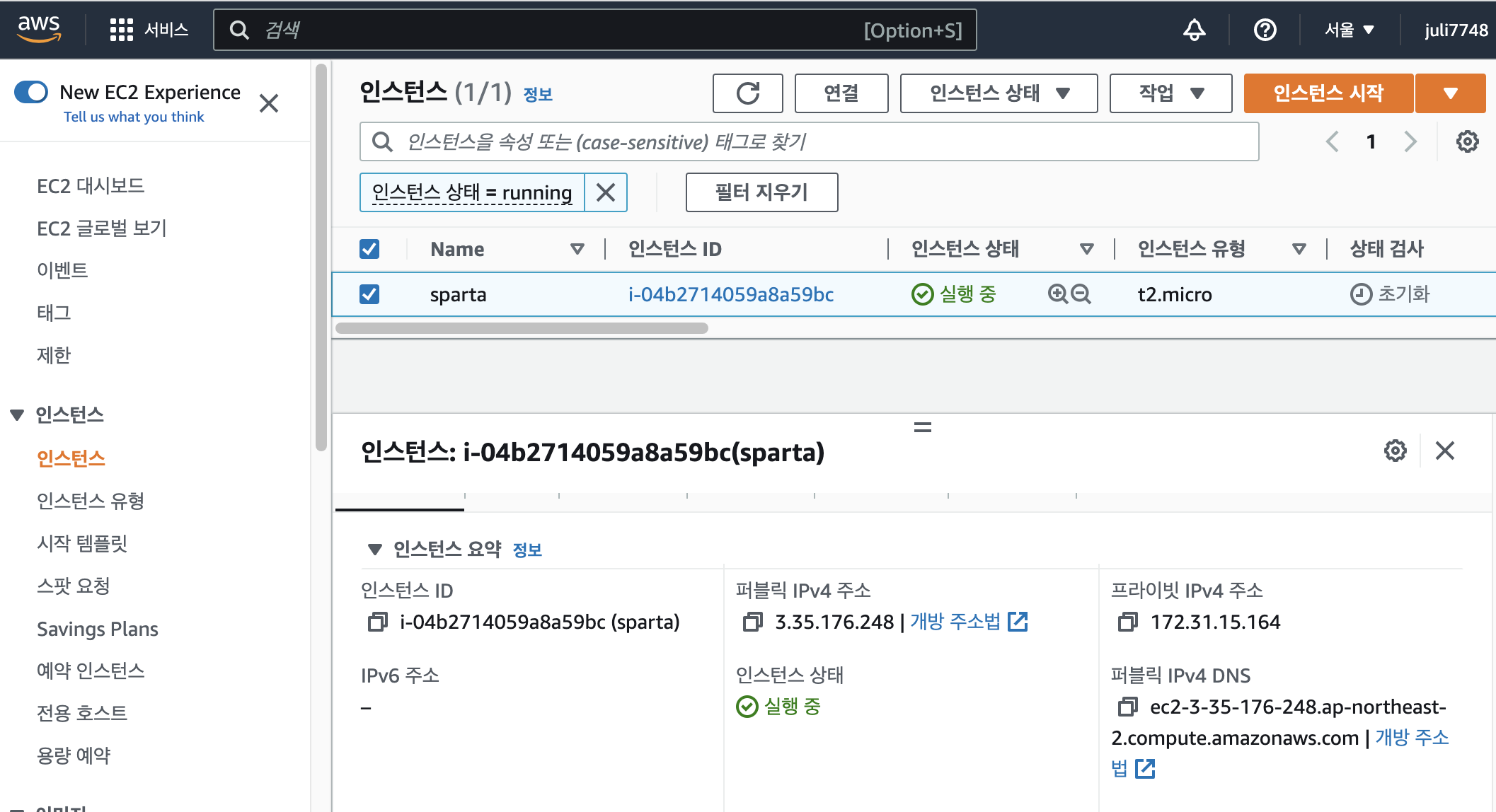Select 인스턴스 유형 in sidebar
Image resolution: width=1496 pixels, height=812 pixels.
click(x=91, y=501)
